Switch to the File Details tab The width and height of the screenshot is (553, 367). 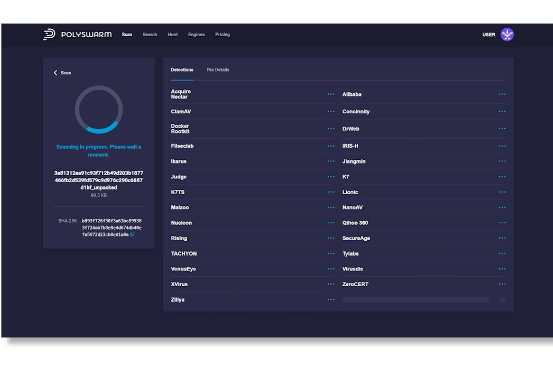point(218,70)
